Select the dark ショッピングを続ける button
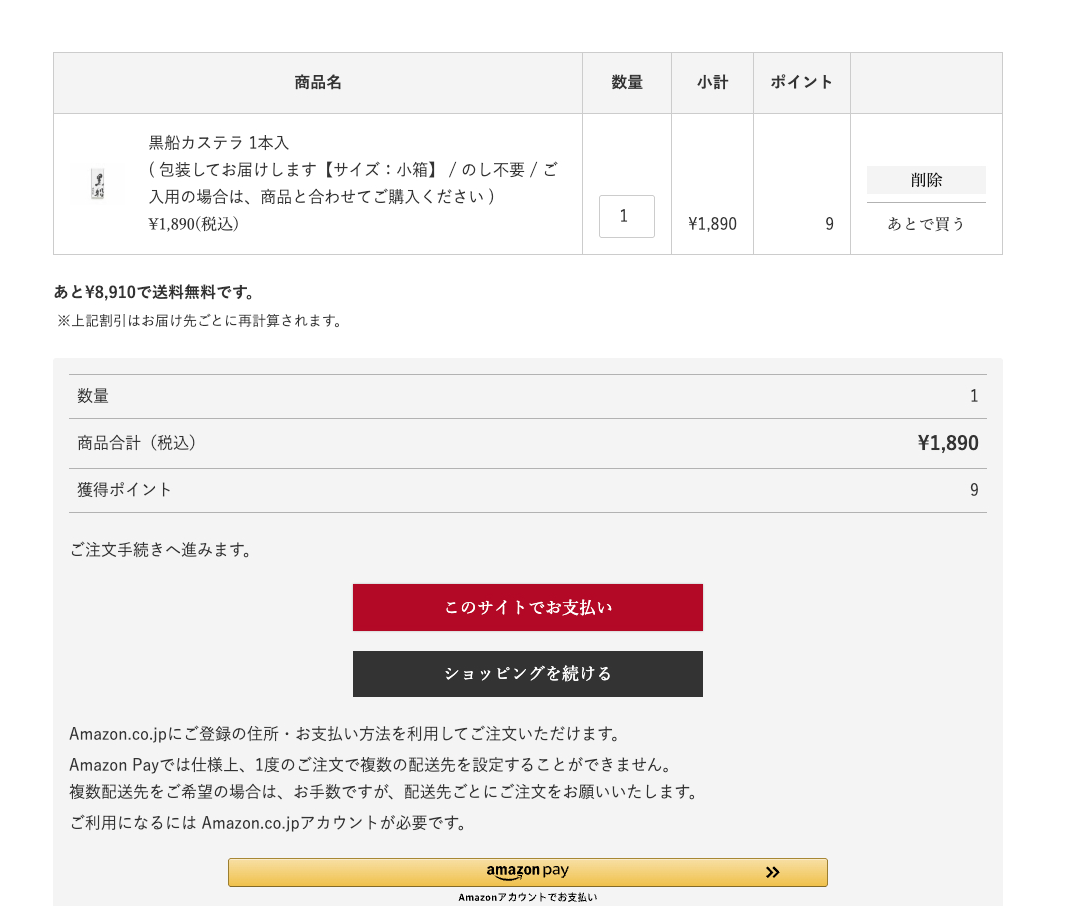The width and height of the screenshot is (1090, 915). [x=528, y=674]
